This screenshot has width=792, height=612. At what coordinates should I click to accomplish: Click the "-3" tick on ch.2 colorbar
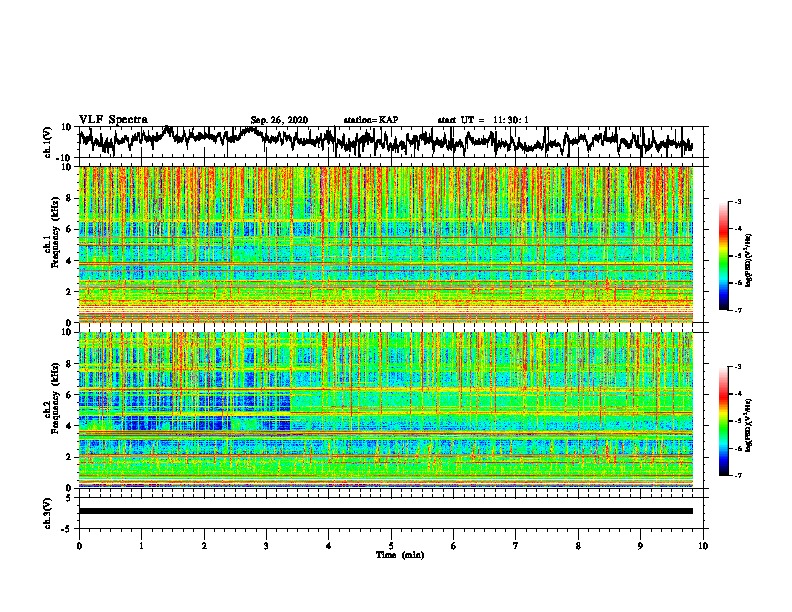[x=737, y=367]
